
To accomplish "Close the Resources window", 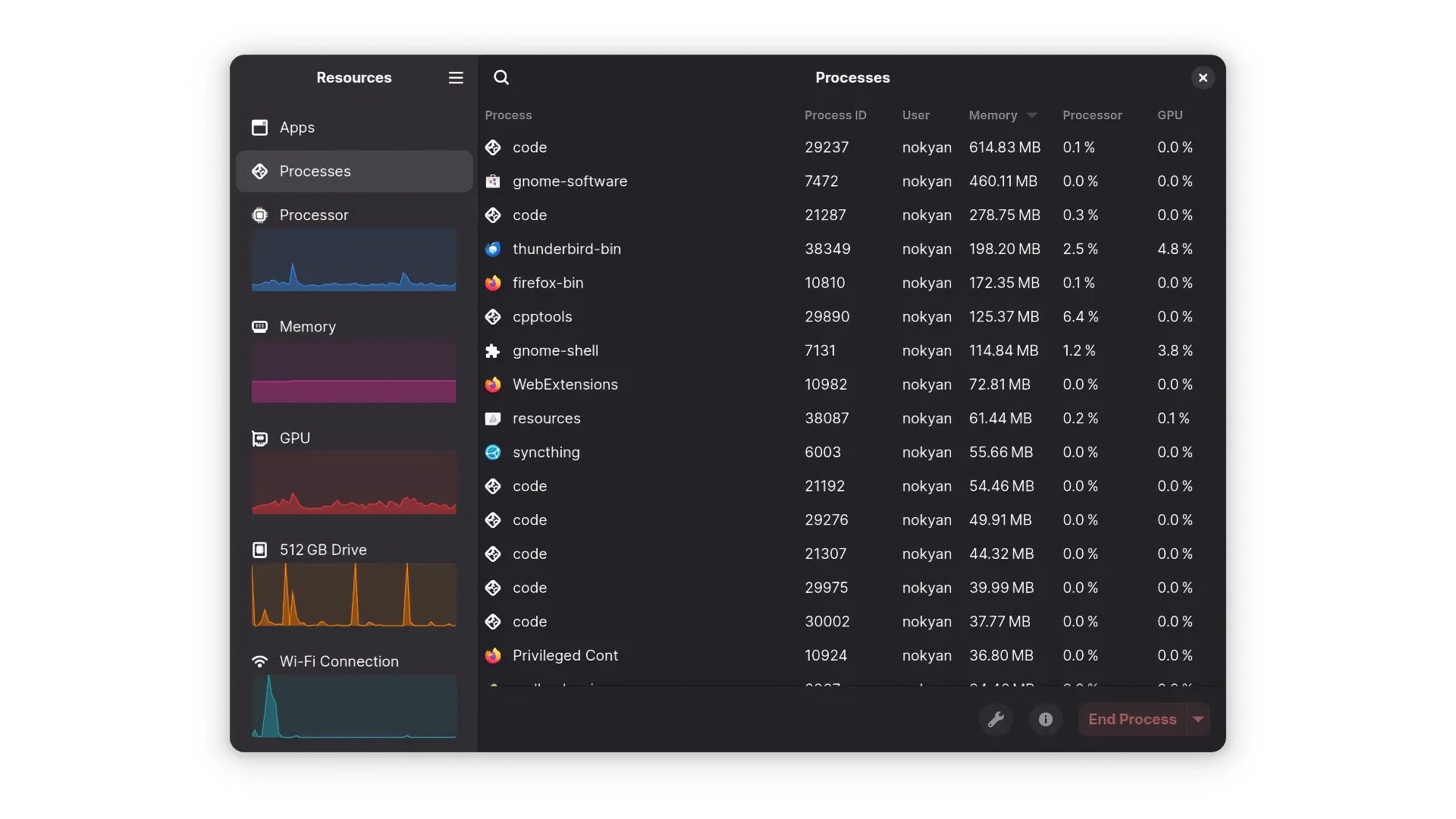I will 1203,77.
